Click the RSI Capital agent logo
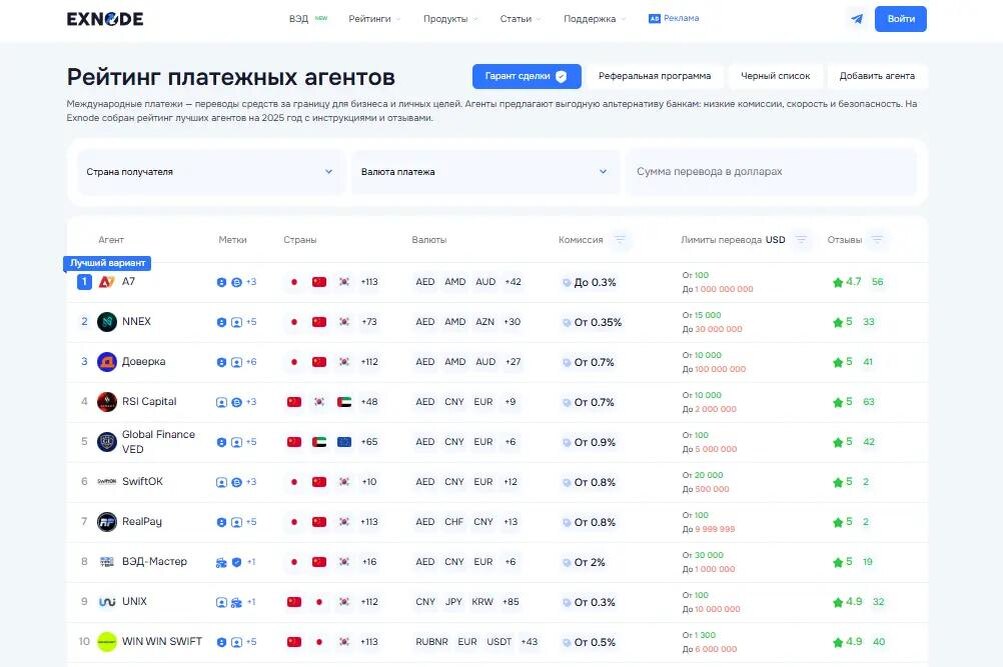 coord(107,402)
